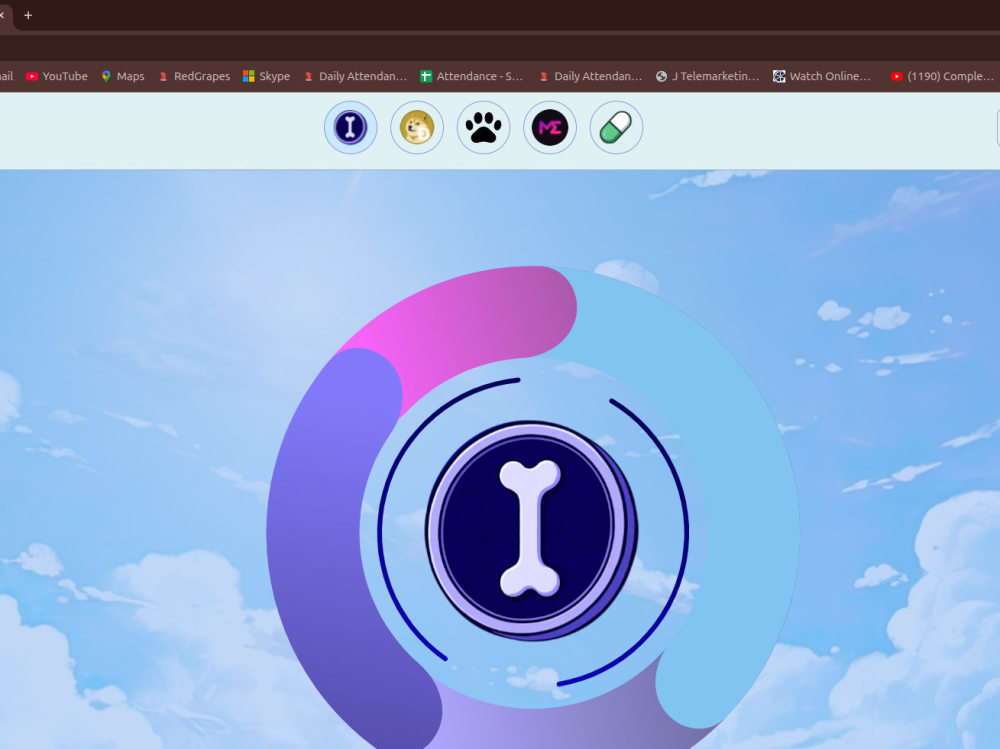Select the ME logo token icon
This screenshot has width=1000, height=749.
tap(550, 128)
